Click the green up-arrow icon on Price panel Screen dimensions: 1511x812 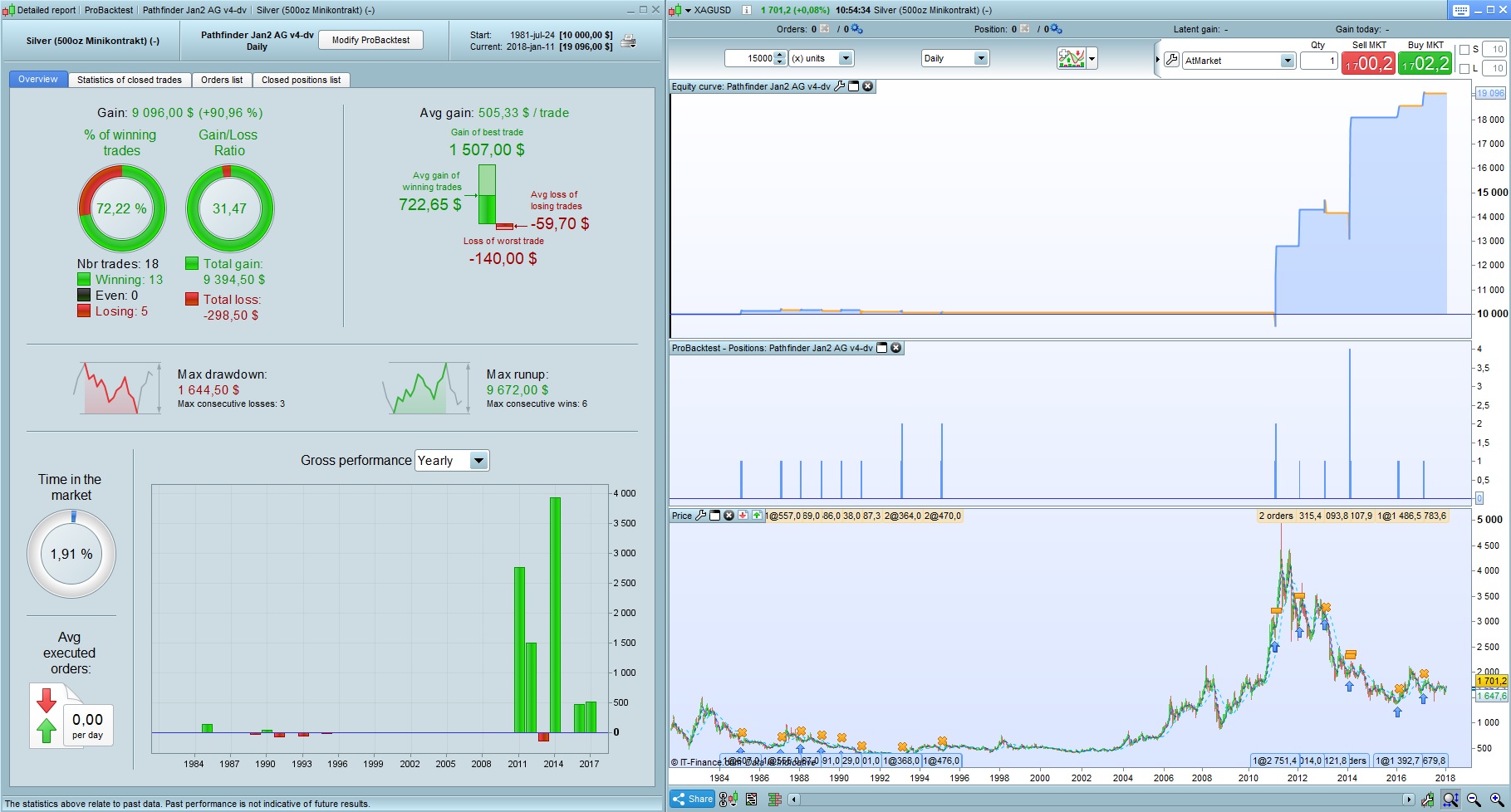coord(757,516)
